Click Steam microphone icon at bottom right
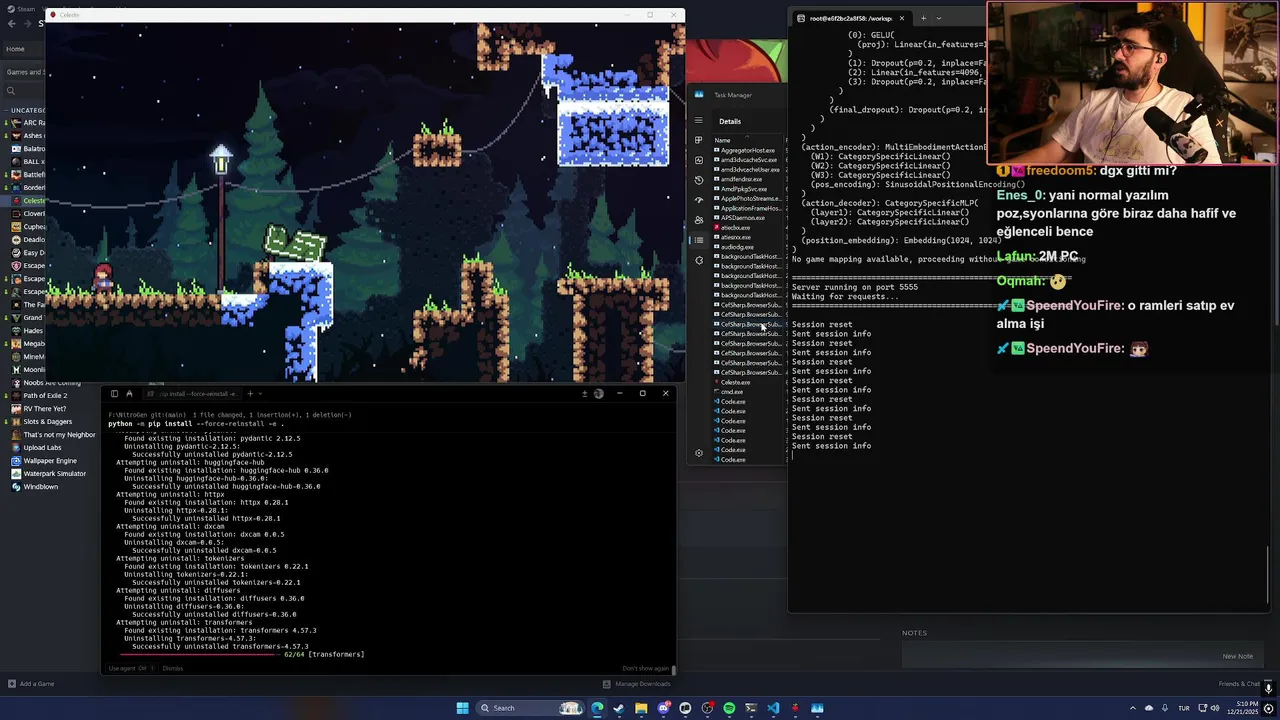 click(x=1268, y=688)
